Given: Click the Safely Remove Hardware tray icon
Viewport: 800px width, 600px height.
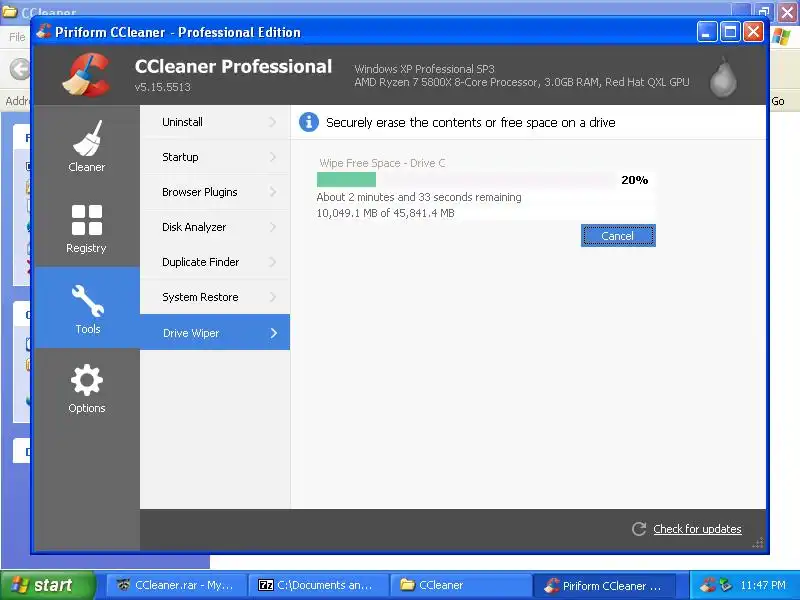Looking at the screenshot, I should tap(725, 585).
